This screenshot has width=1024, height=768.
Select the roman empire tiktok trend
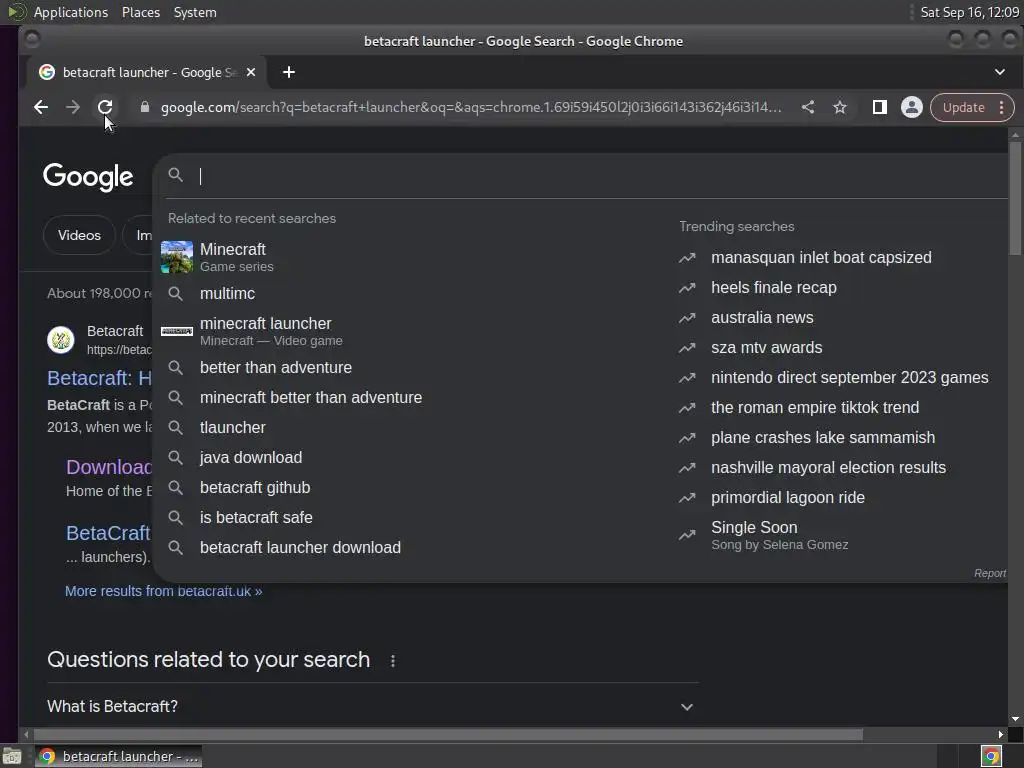point(814,408)
